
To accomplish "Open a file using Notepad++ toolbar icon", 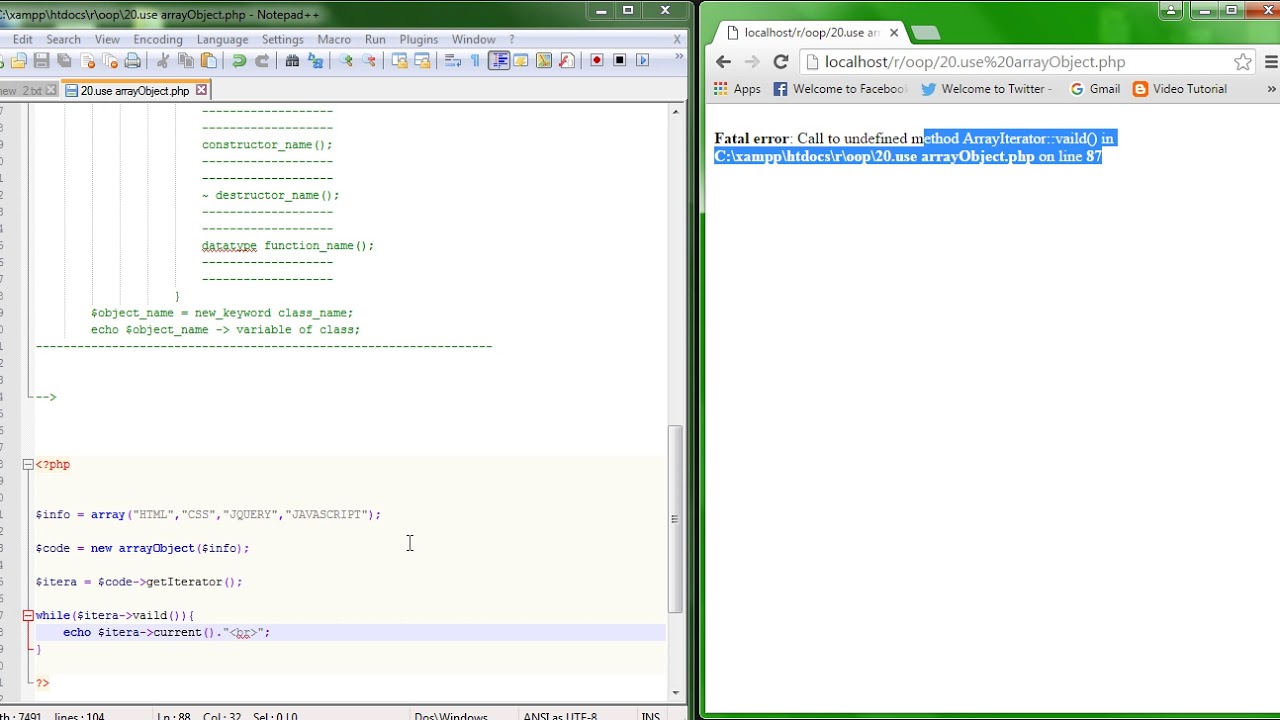I will (x=19, y=60).
